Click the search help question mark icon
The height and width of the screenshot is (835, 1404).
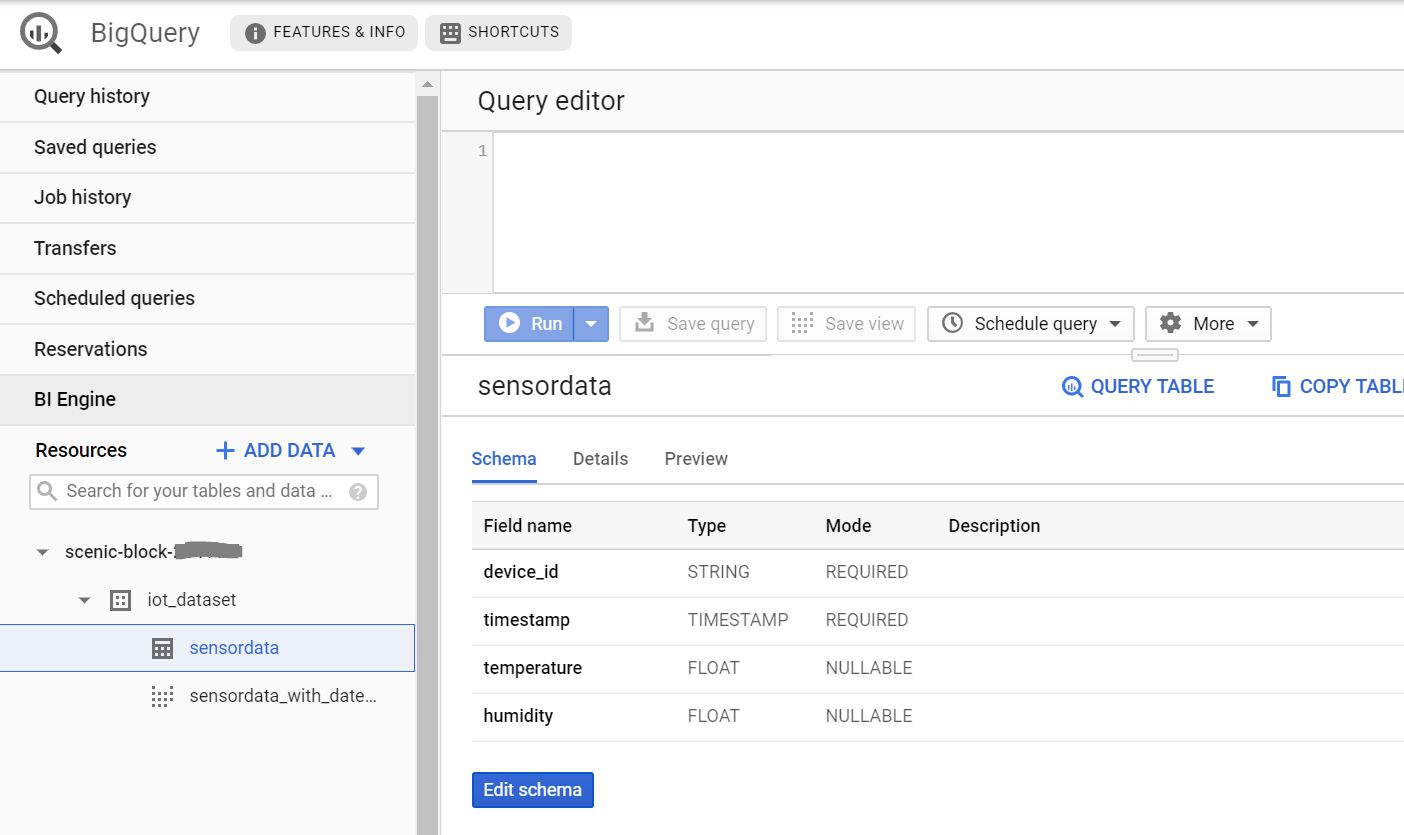coord(358,492)
